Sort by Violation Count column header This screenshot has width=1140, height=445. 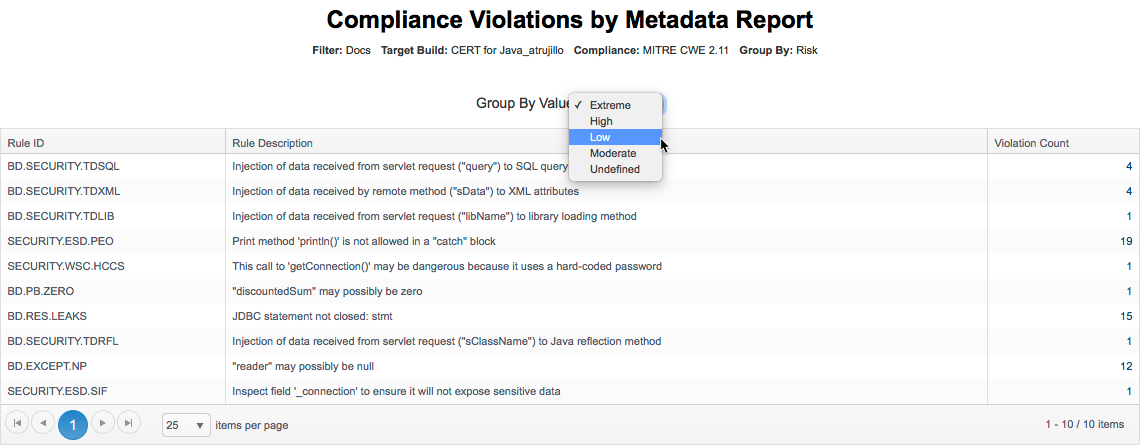click(1063, 143)
